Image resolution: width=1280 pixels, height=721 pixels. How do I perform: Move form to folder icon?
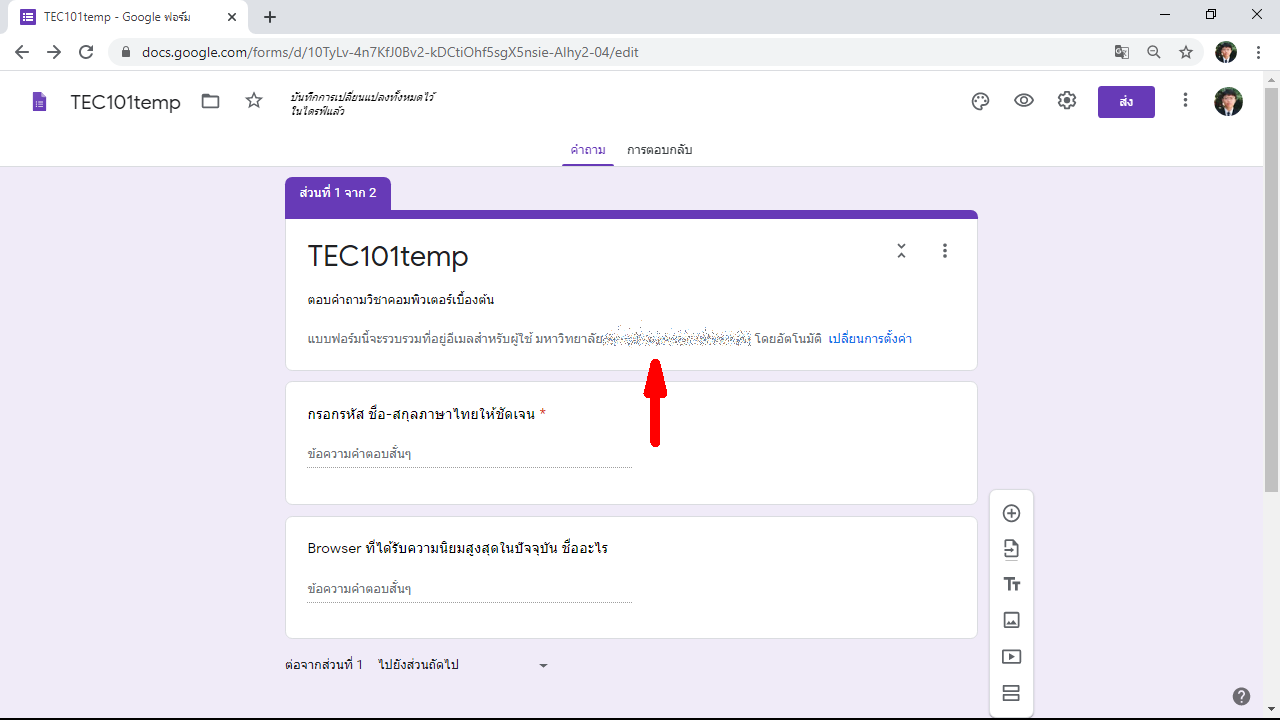[x=210, y=101]
